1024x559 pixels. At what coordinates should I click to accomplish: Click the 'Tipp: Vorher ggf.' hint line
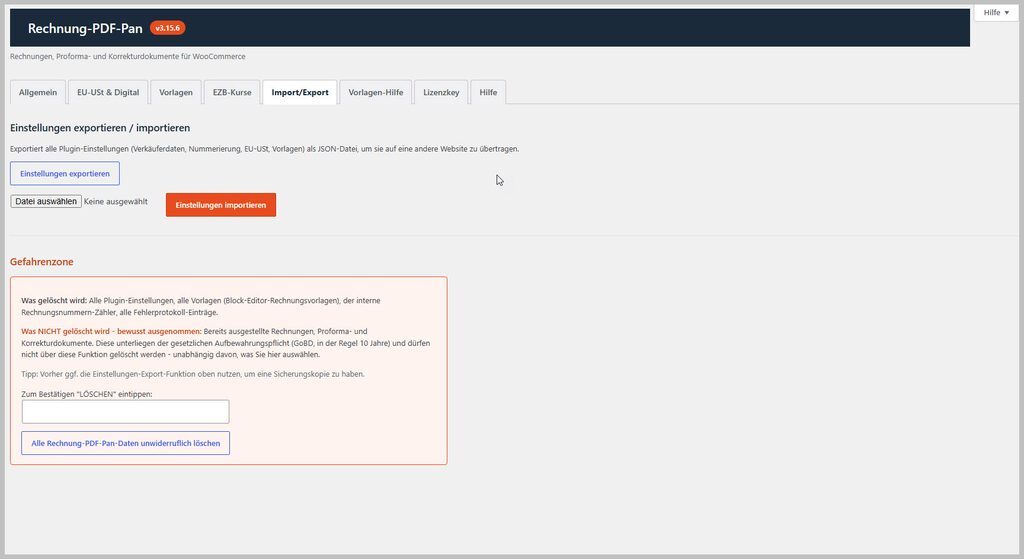pos(193,374)
